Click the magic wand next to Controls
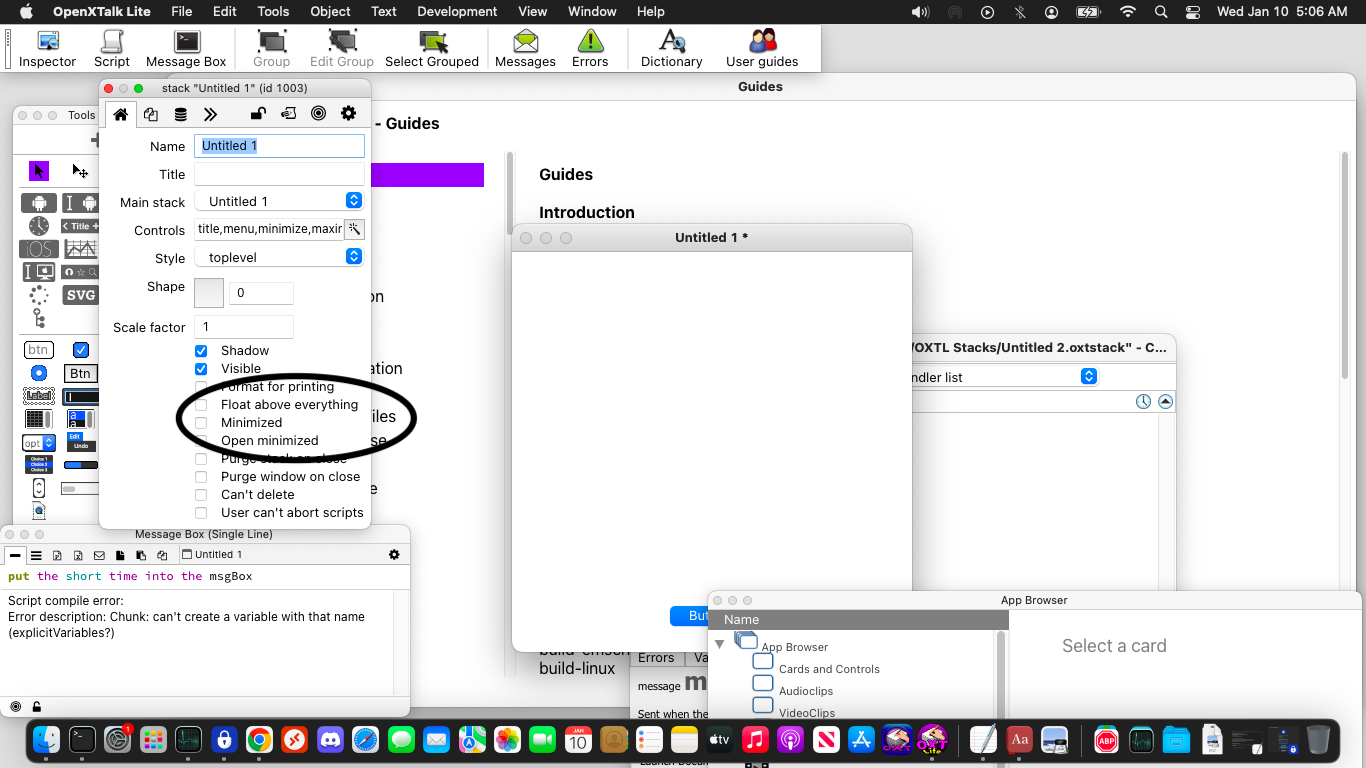This screenshot has height=768, width=1366. click(354, 229)
